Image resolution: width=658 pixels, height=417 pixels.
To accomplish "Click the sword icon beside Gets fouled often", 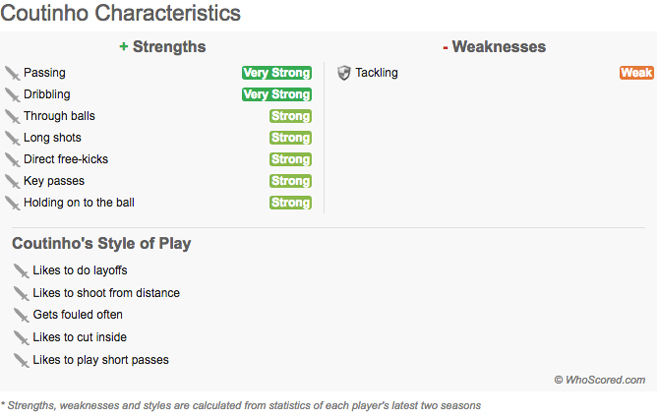I will click(21, 315).
